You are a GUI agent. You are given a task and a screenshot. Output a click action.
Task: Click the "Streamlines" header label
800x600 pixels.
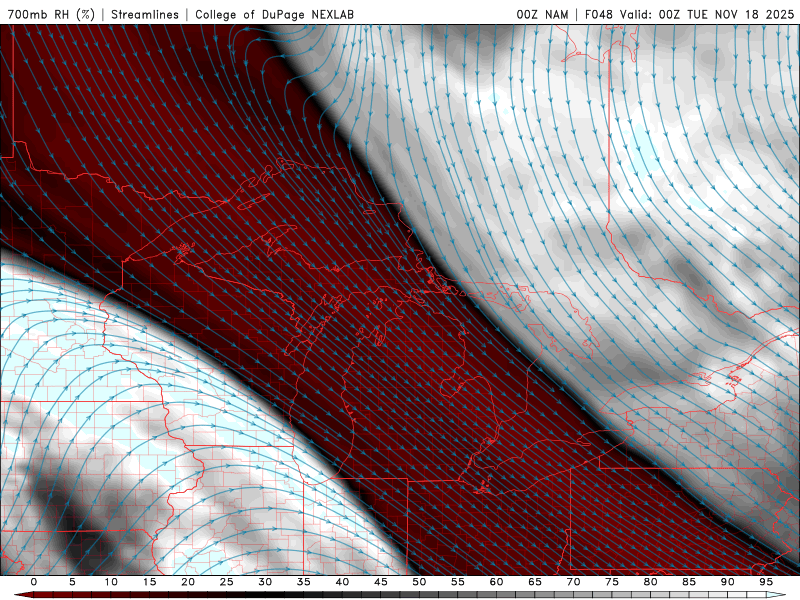[x=145, y=14]
